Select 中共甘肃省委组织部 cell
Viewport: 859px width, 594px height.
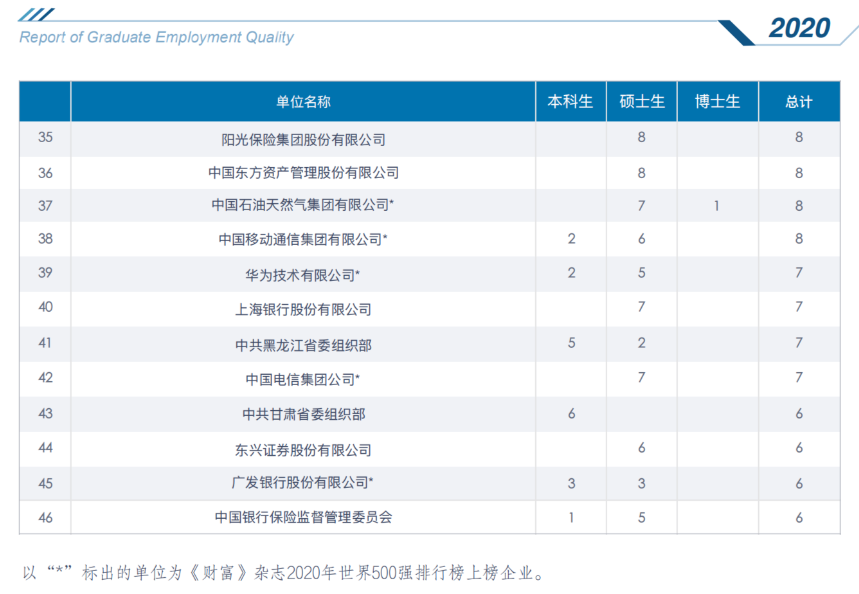pos(303,414)
